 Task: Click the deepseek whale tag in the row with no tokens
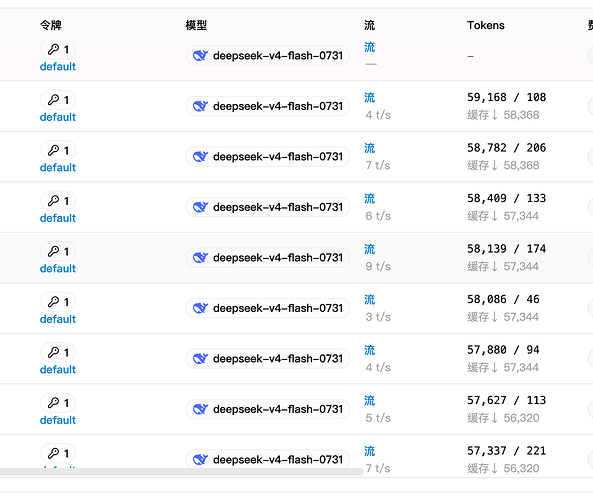click(268, 56)
